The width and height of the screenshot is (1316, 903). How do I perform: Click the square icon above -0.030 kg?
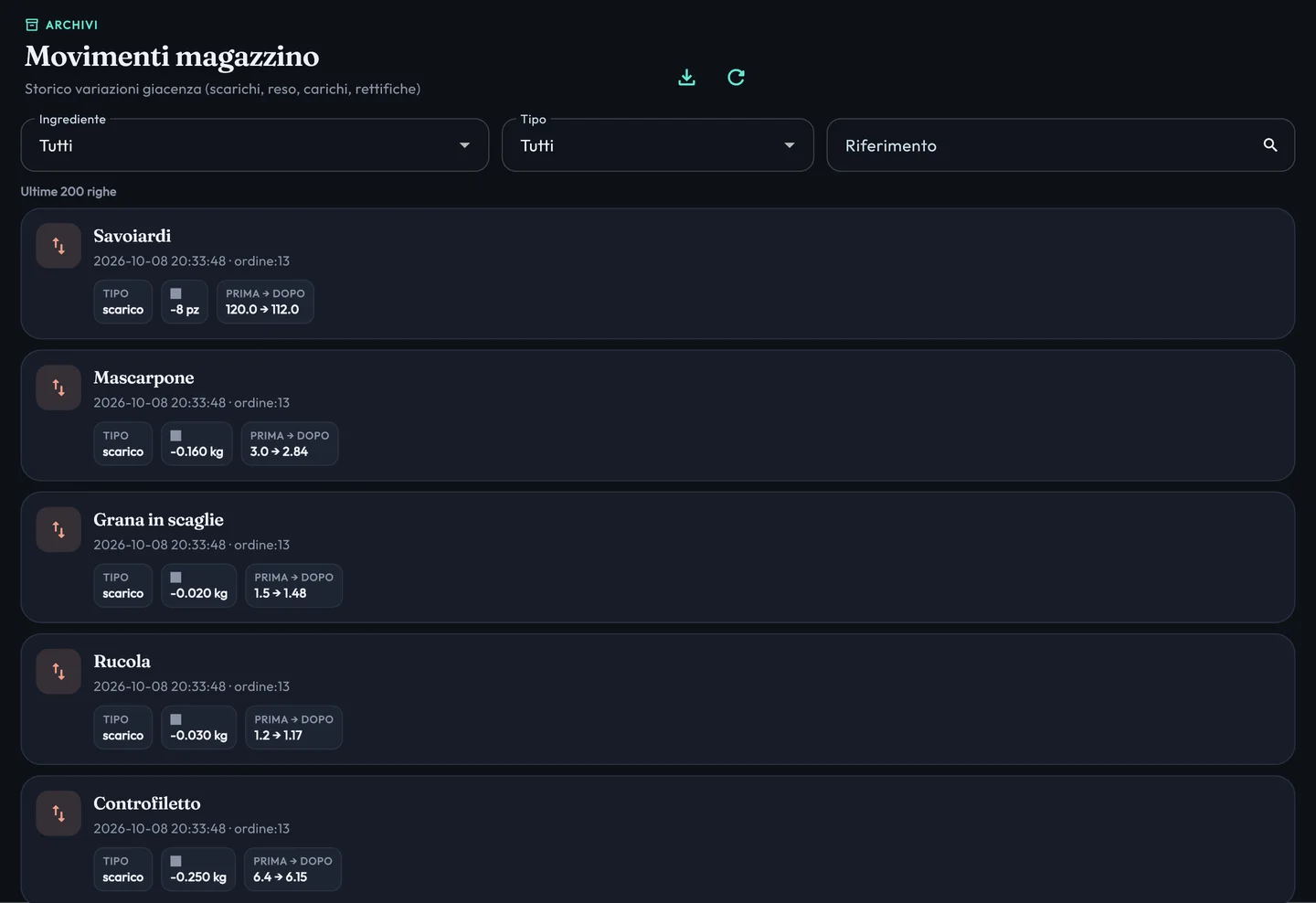tap(176, 719)
